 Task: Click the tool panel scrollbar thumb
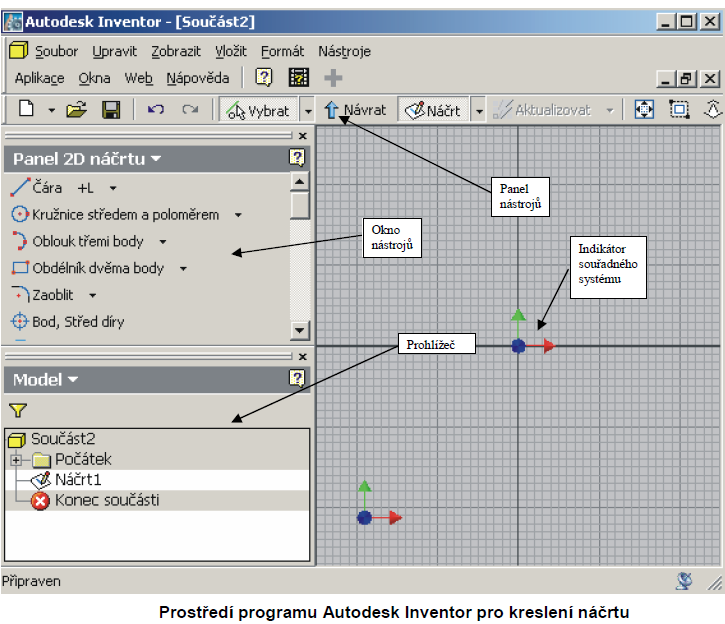[300, 205]
